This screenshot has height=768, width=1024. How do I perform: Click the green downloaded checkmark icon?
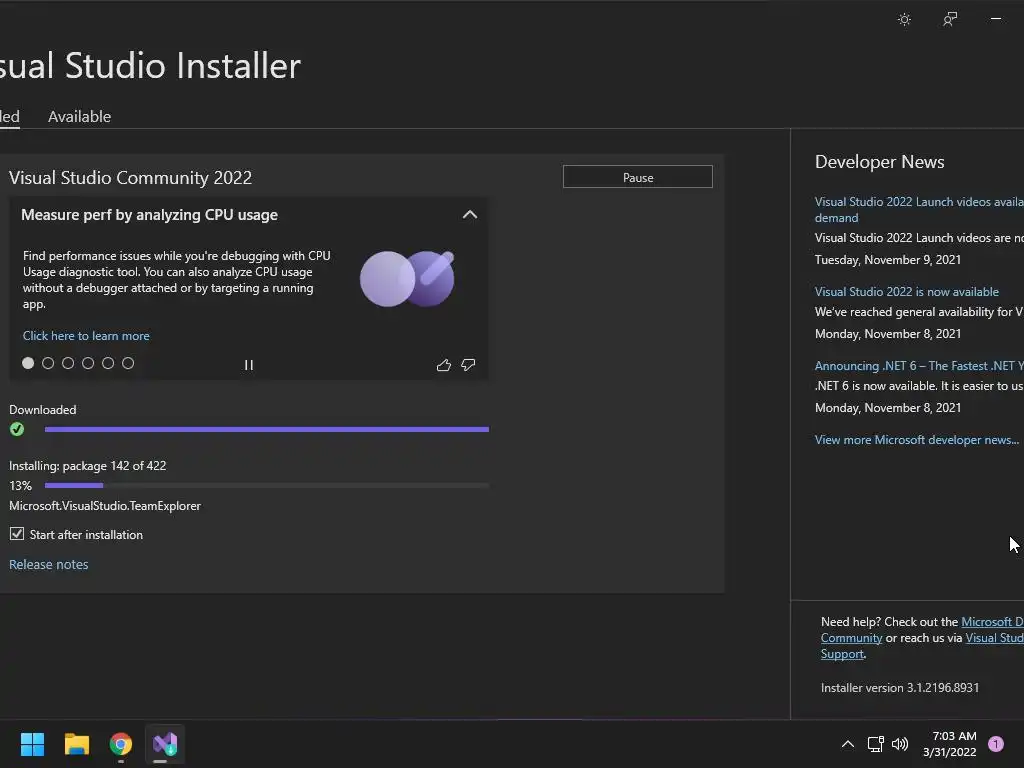click(x=17, y=429)
